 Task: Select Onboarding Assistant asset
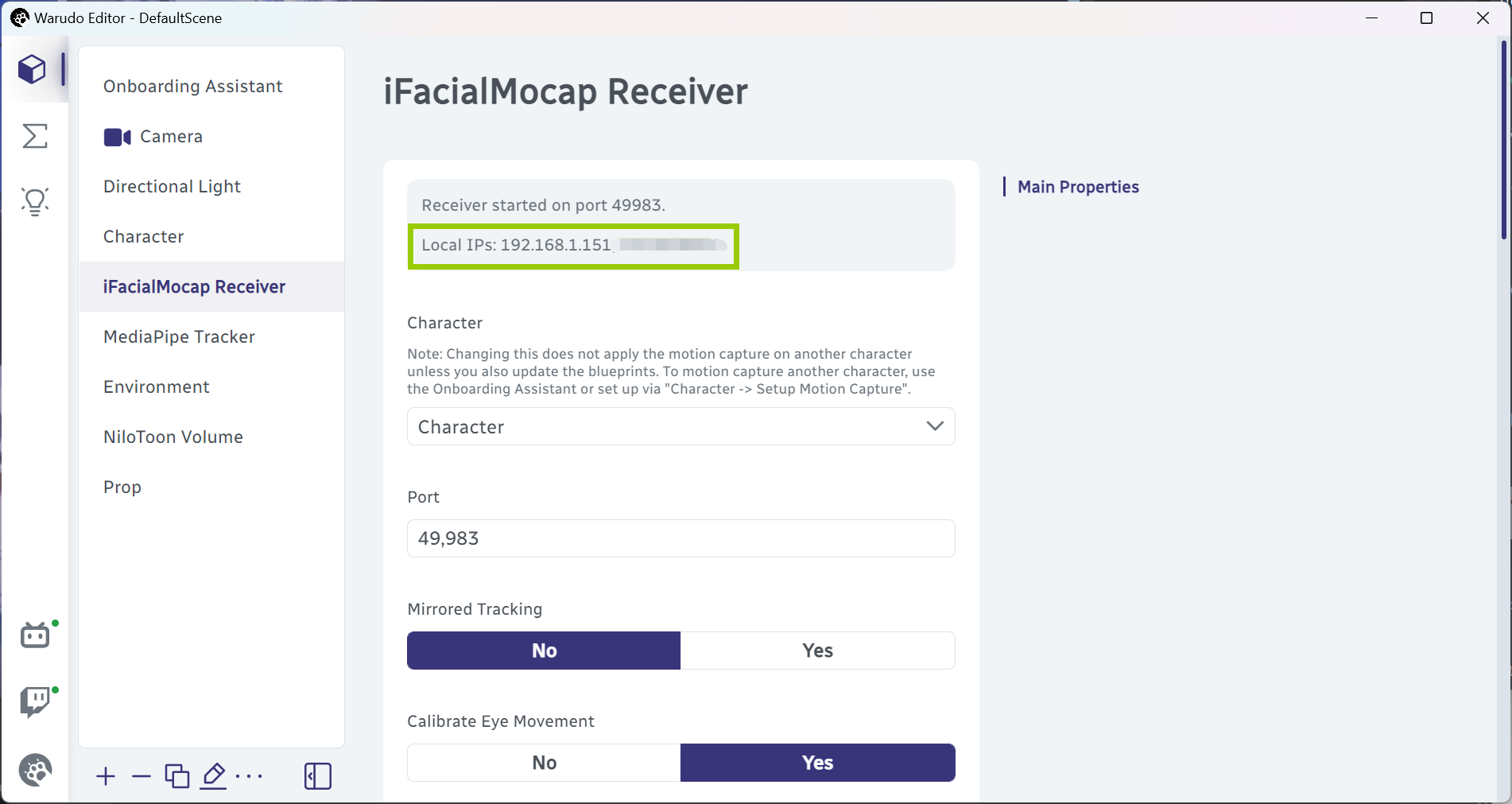[x=192, y=87]
